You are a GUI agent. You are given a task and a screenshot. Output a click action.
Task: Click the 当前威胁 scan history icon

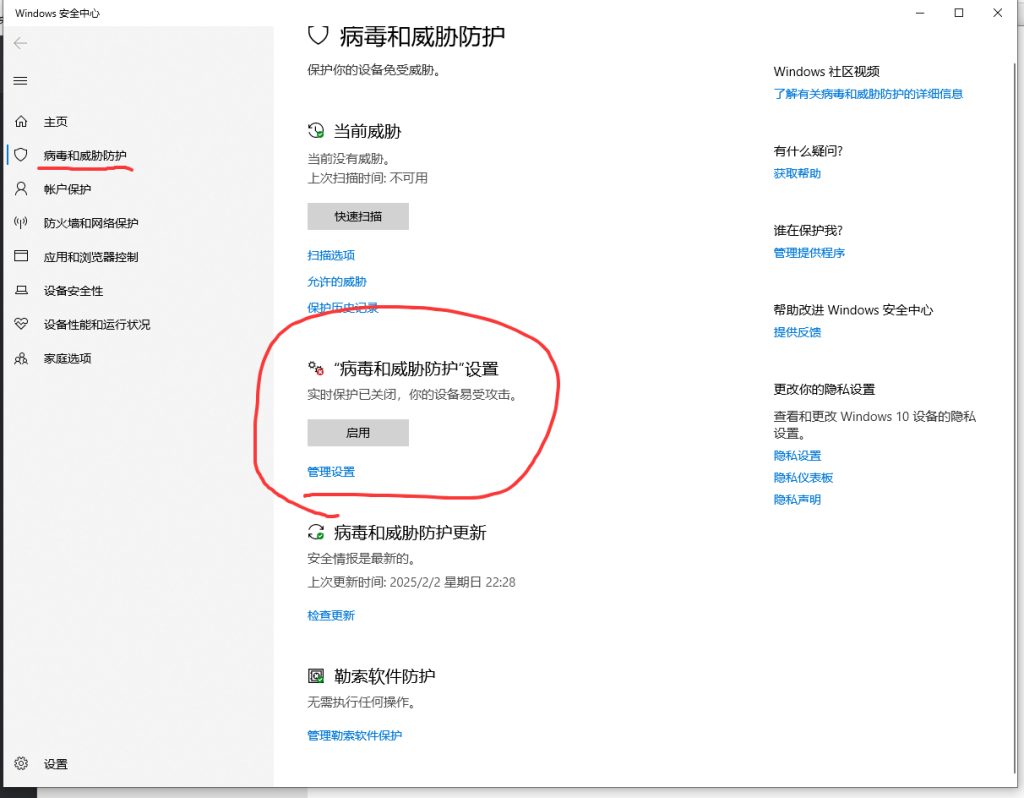[x=316, y=131]
